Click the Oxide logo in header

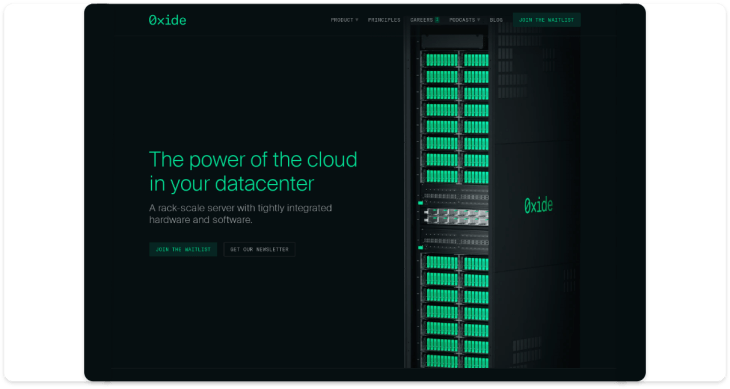[167, 20]
